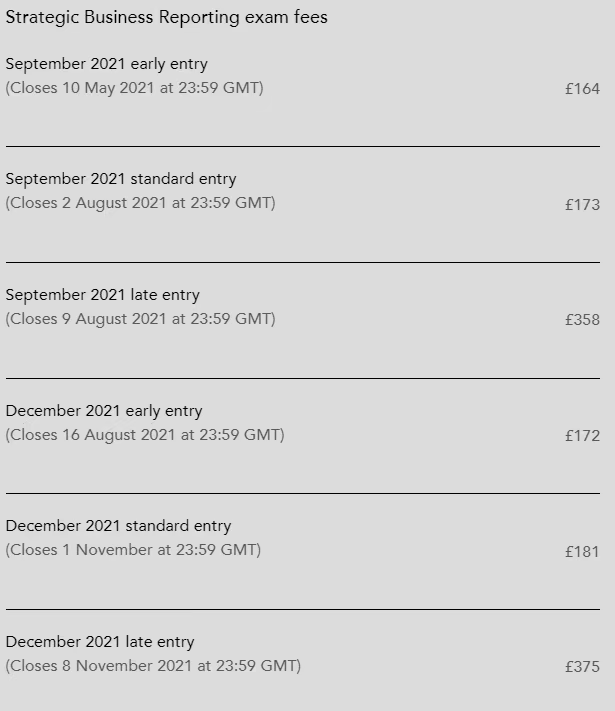615x711 pixels.
Task: Click the £164 fee amount
Action: tap(582, 89)
